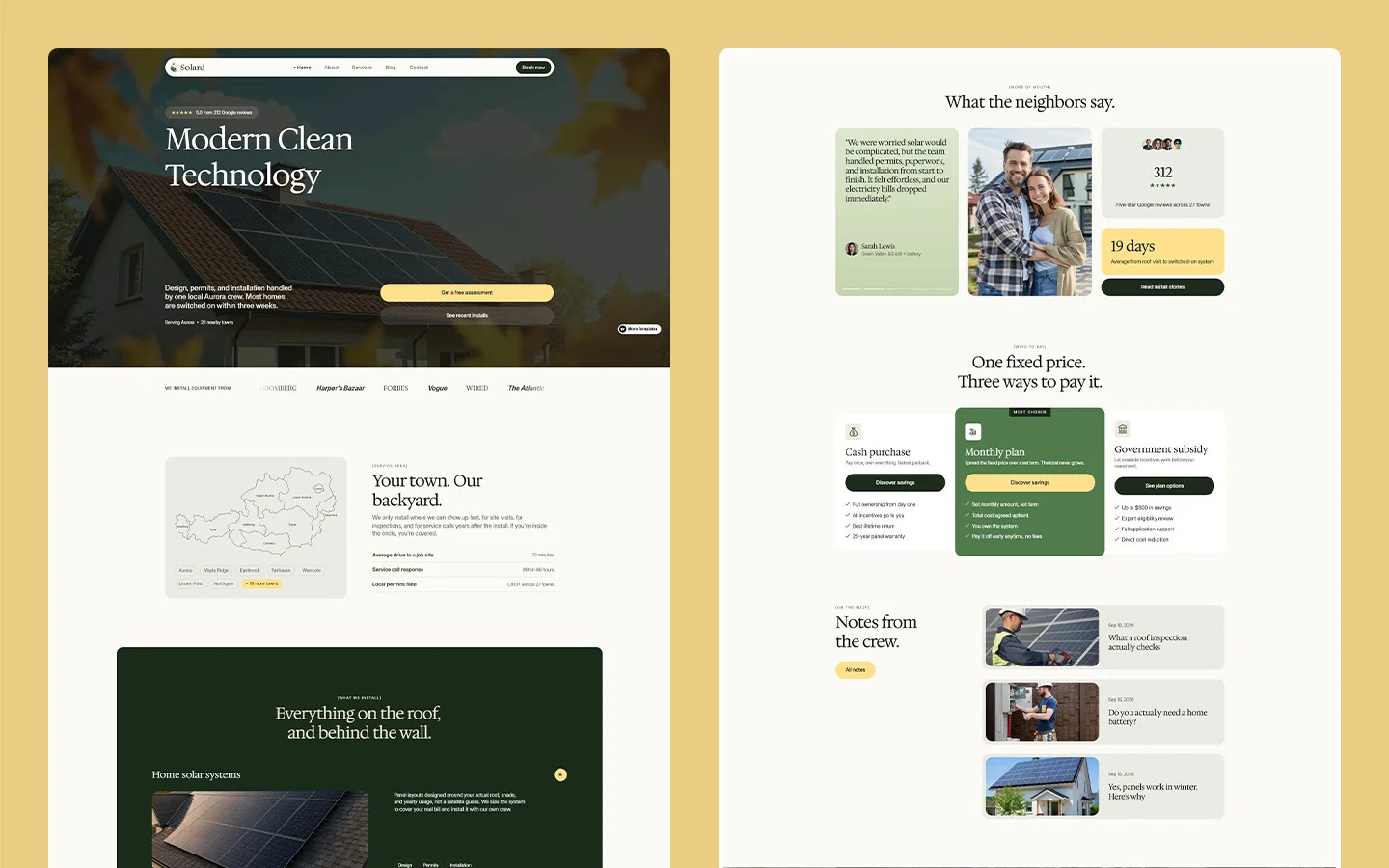Click Discover savings under Monthly plan

1030,482
